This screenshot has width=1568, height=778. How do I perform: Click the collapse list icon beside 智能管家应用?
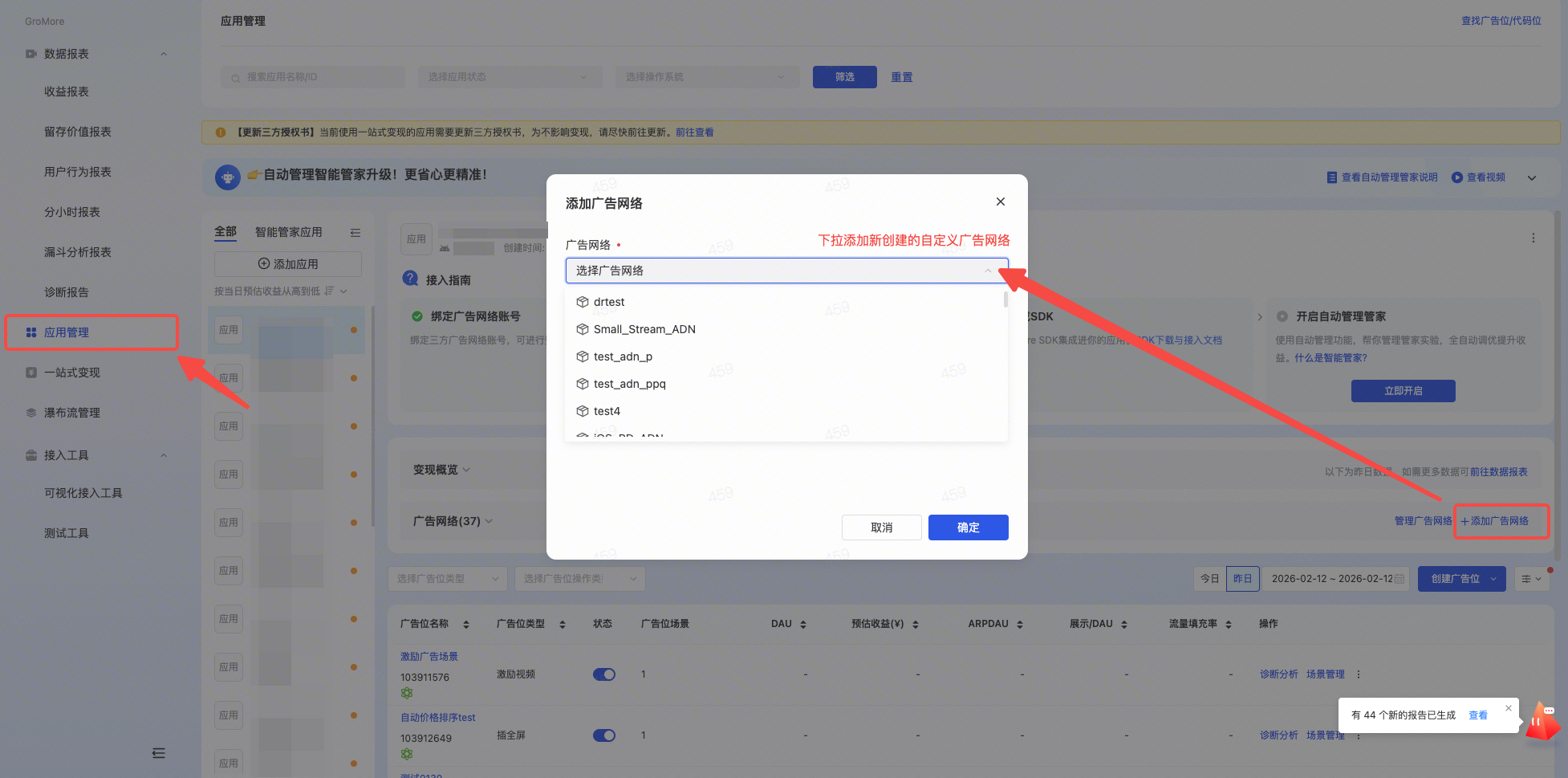[x=355, y=233]
